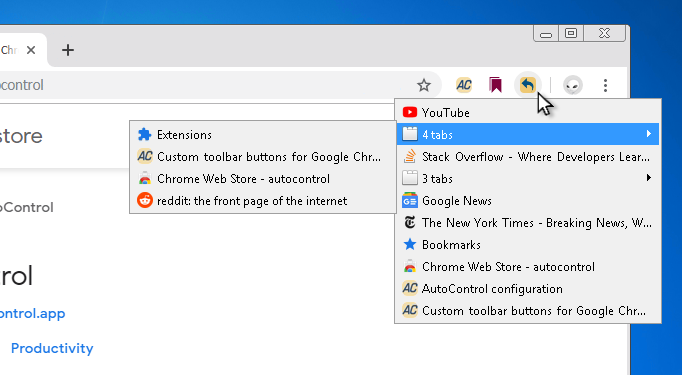Click the yellow undo-close-tab toolbar button
This screenshot has width=682, height=375.
528,85
